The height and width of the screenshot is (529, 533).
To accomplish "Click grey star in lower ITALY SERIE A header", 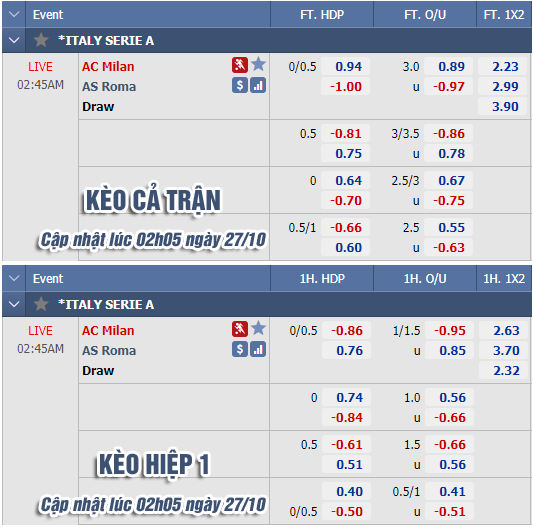I will tap(41, 304).
